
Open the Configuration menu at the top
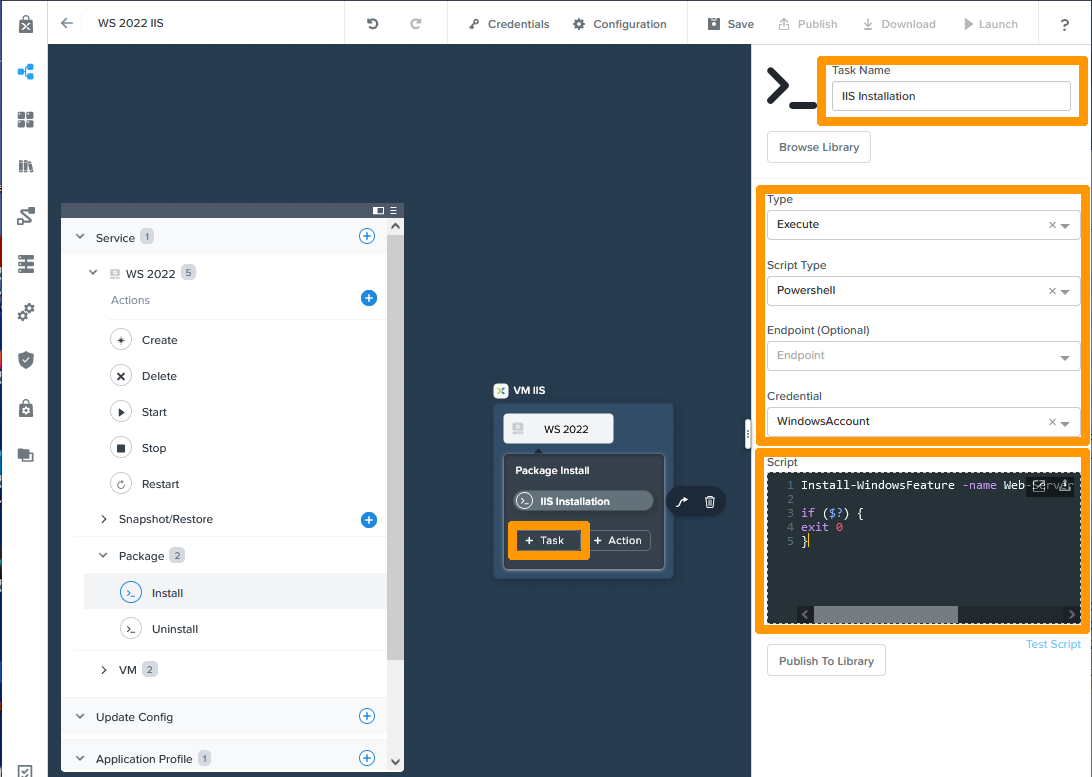(x=620, y=24)
